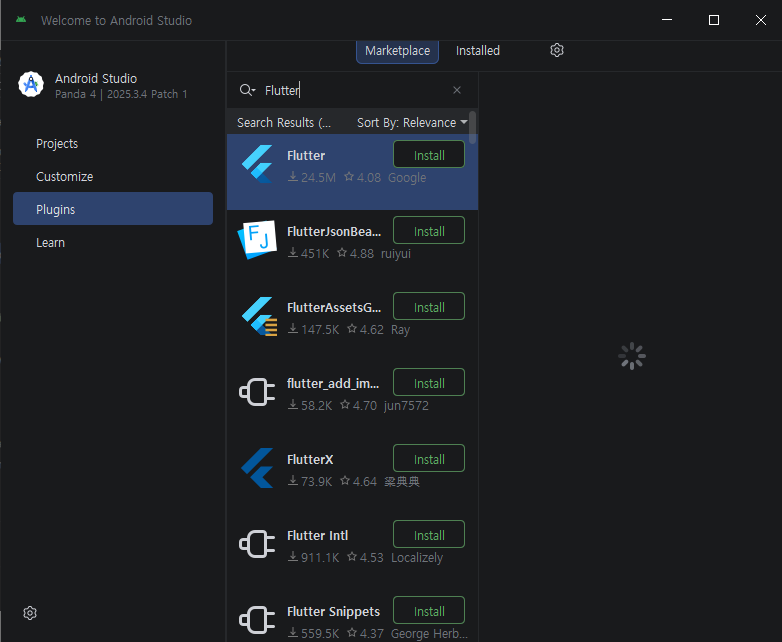Viewport: 782px width, 642px height.
Task: Install the Flutter plugin by Google
Action: click(429, 155)
